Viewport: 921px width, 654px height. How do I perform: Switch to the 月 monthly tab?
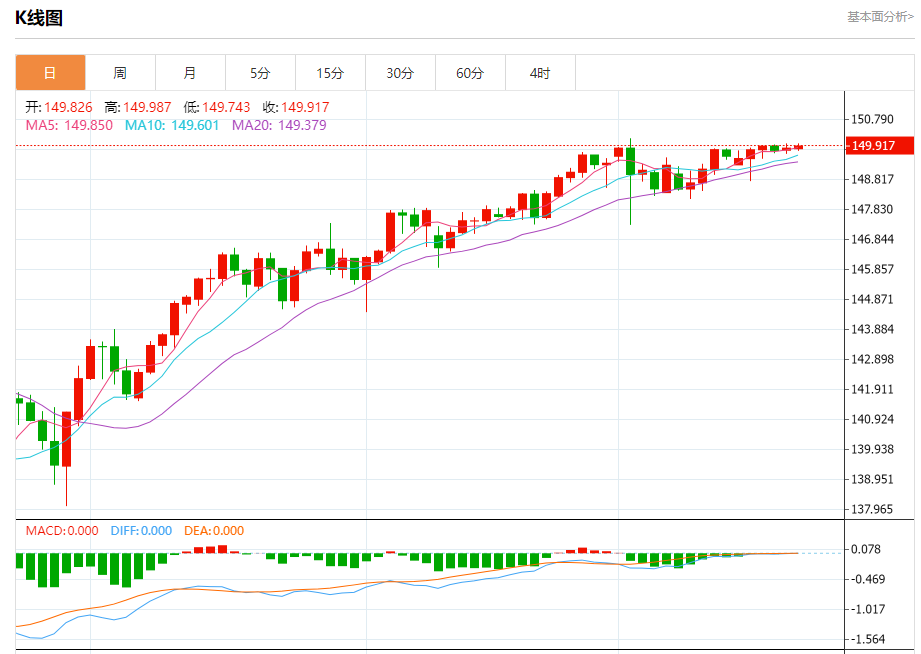[190, 73]
